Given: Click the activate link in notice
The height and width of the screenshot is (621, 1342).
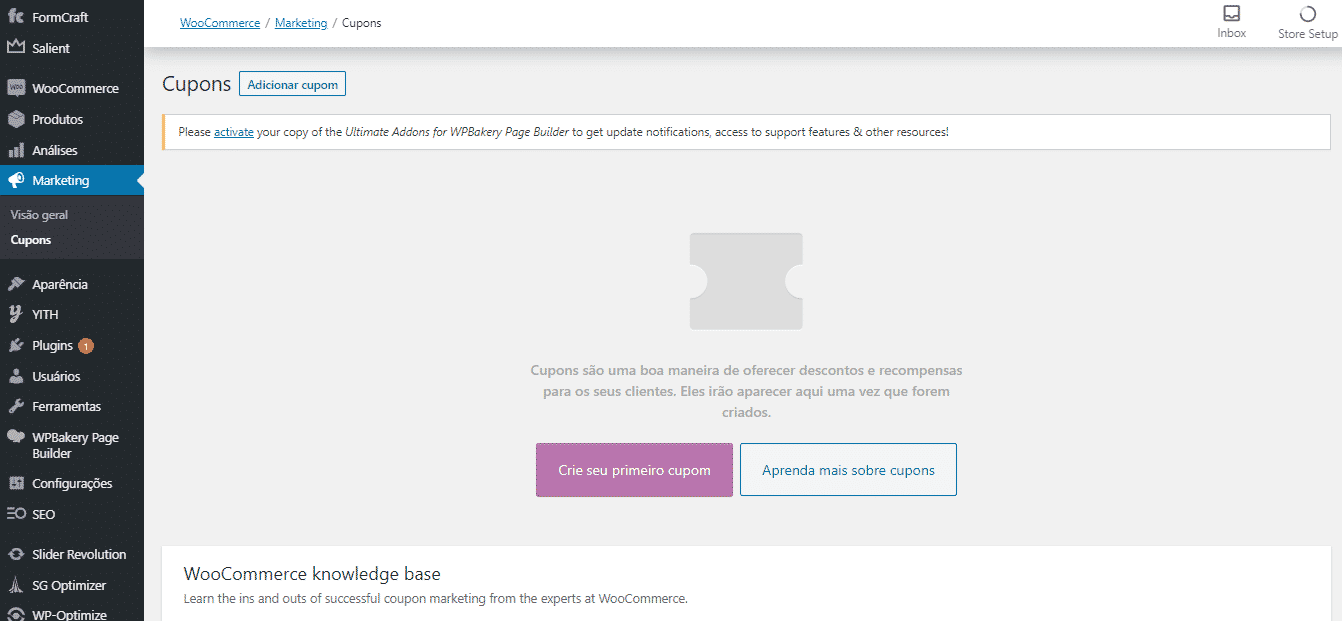Looking at the screenshot, I should tap(234, 132).
